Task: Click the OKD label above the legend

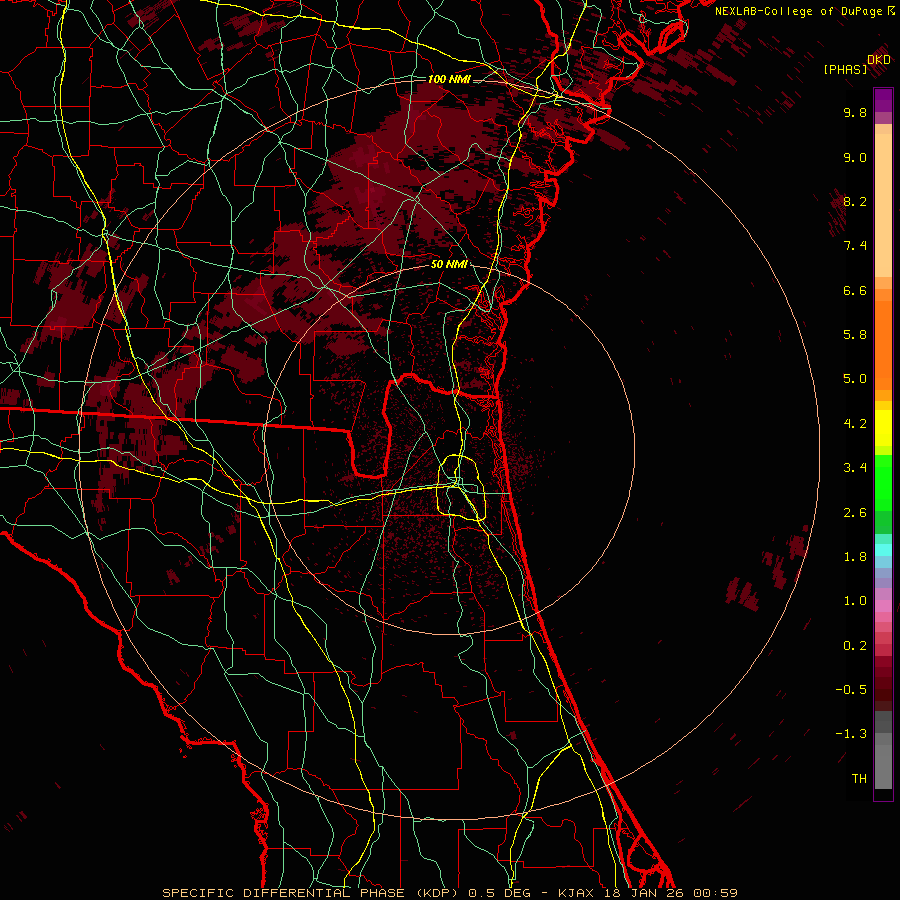Action: pos(879,60)
